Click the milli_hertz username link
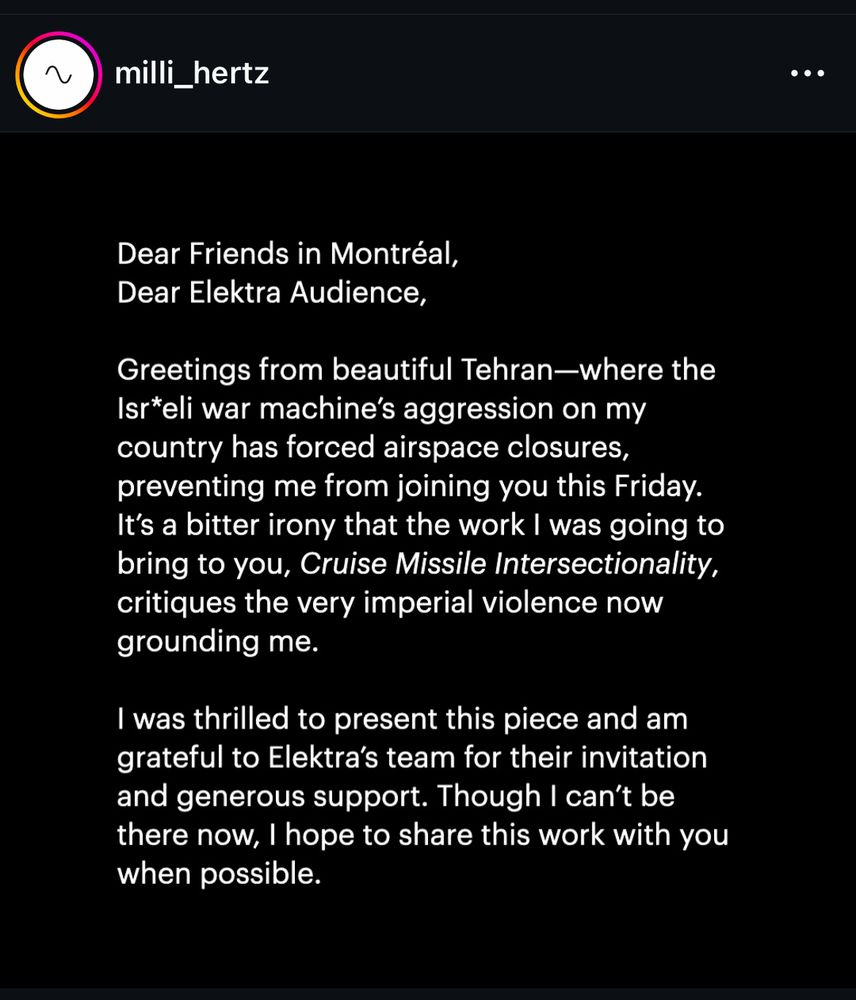The height and width of the screenshot is (1000, 856). click(x=192, y=74)
